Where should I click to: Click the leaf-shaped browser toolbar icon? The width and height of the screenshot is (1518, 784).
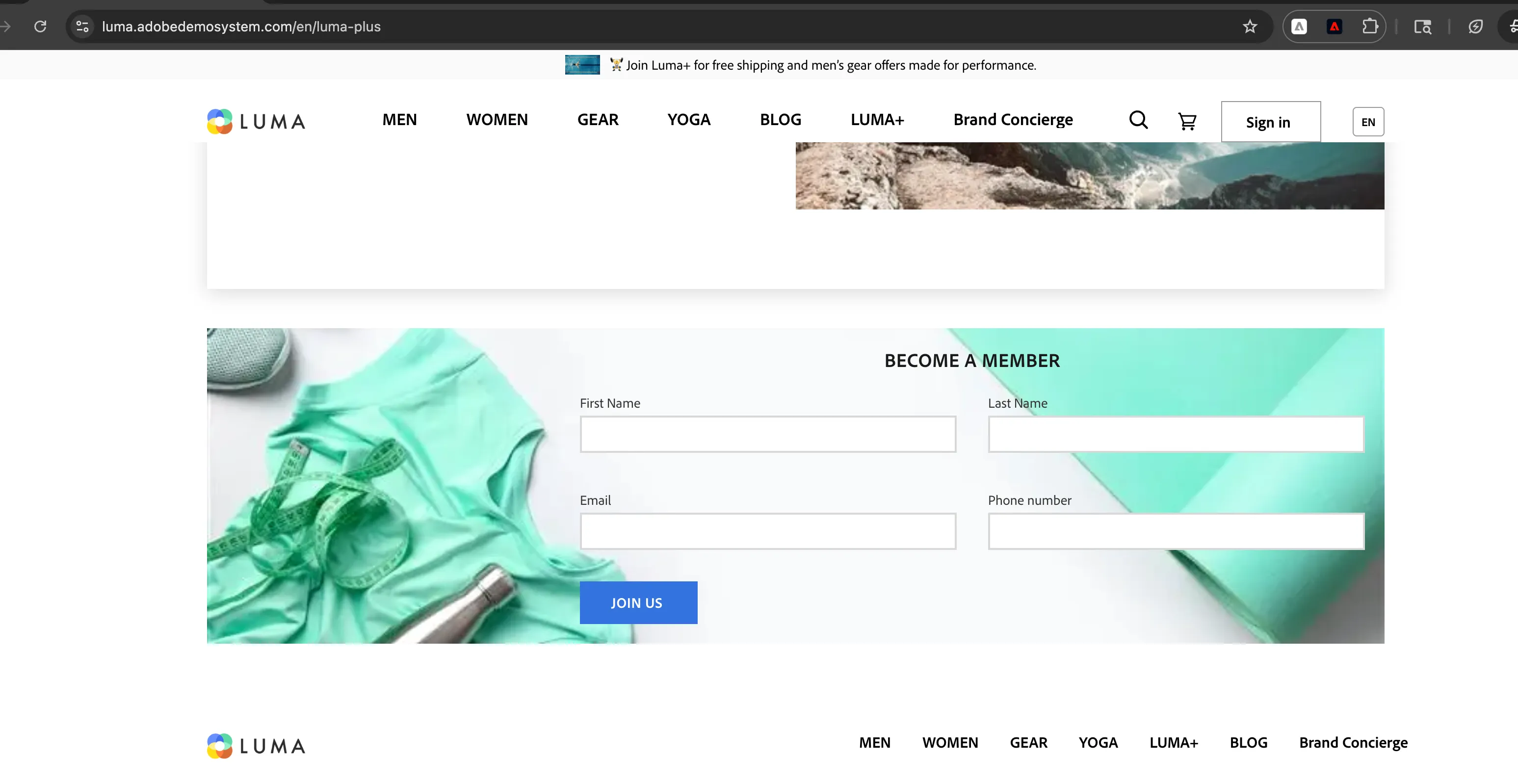point(1476,26)
